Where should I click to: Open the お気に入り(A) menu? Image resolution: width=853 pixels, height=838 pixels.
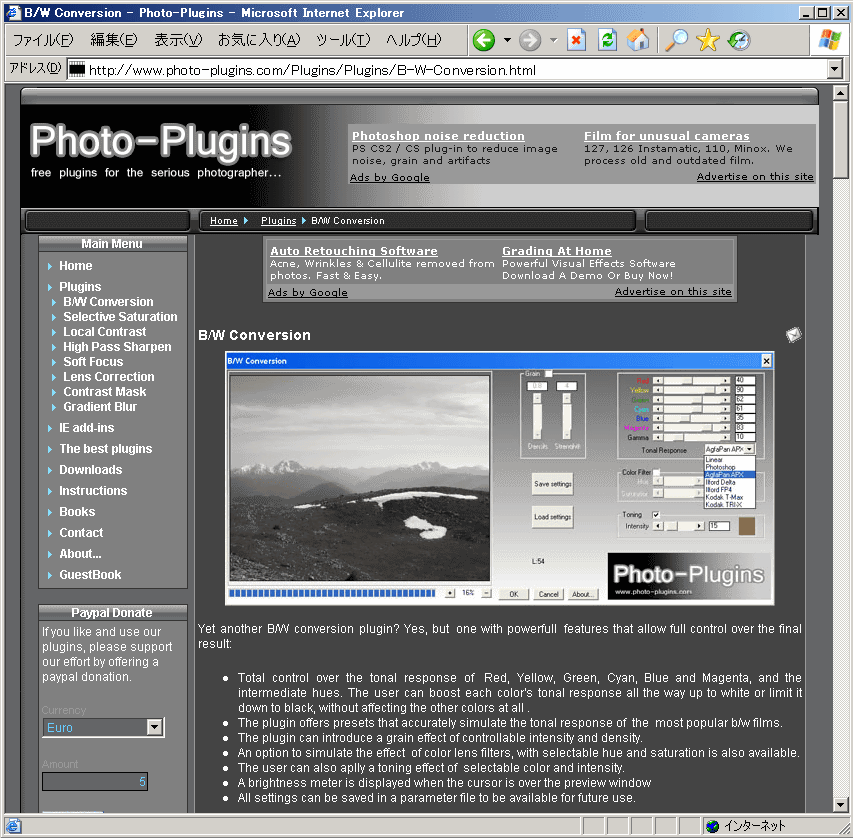[259, 40]
